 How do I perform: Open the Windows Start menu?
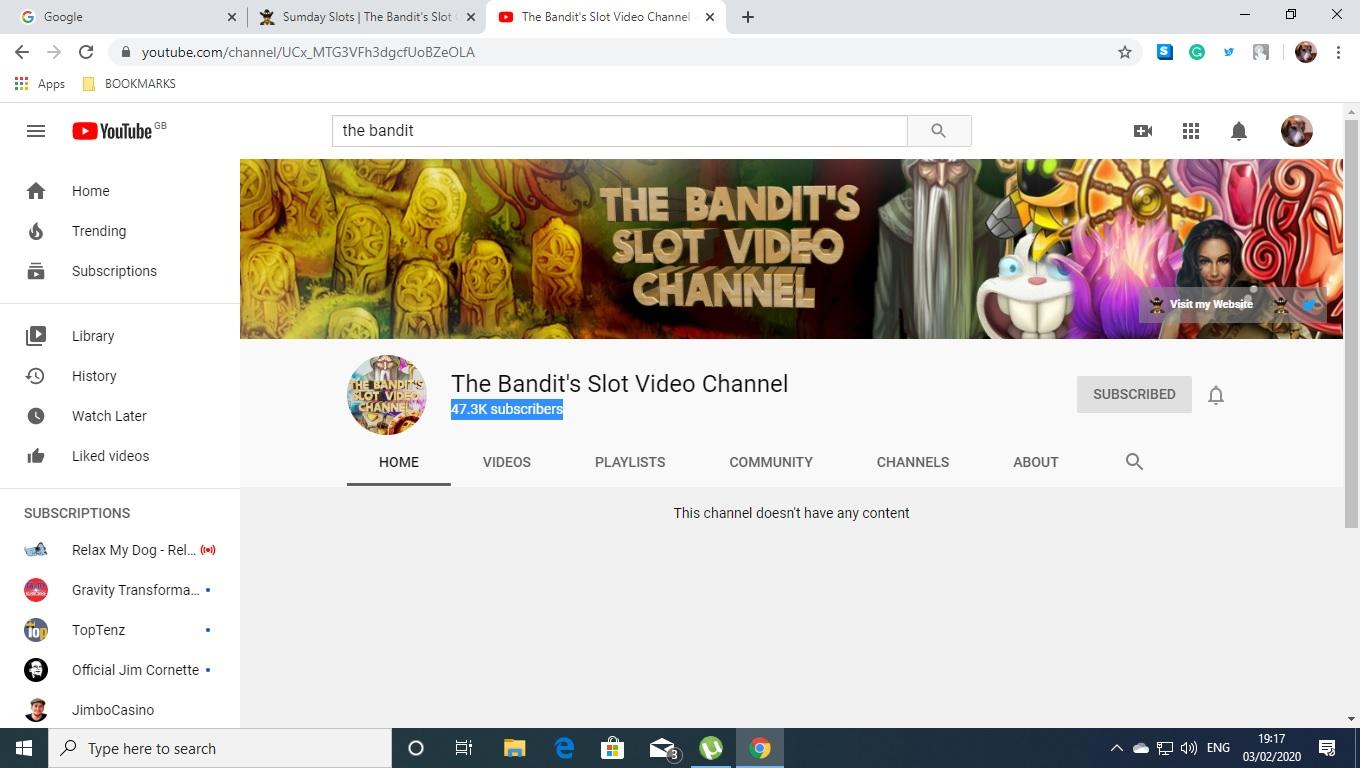(24, 748)
